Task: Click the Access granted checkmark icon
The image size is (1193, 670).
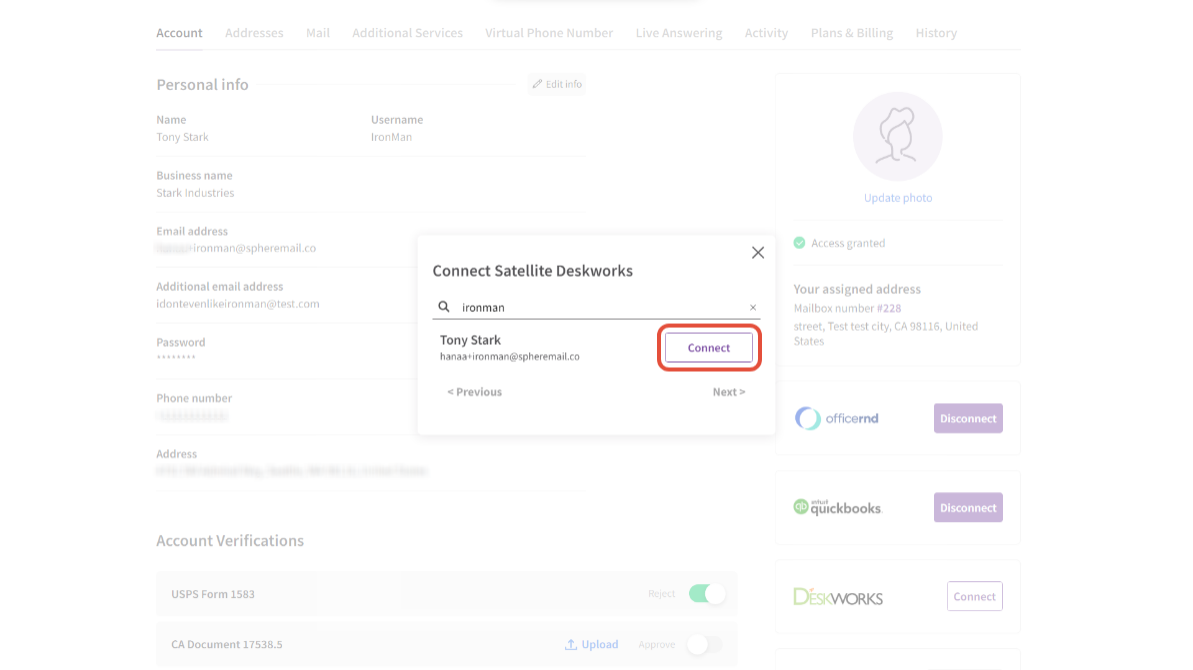Action: pyautogui.click(x=800, y=243)
